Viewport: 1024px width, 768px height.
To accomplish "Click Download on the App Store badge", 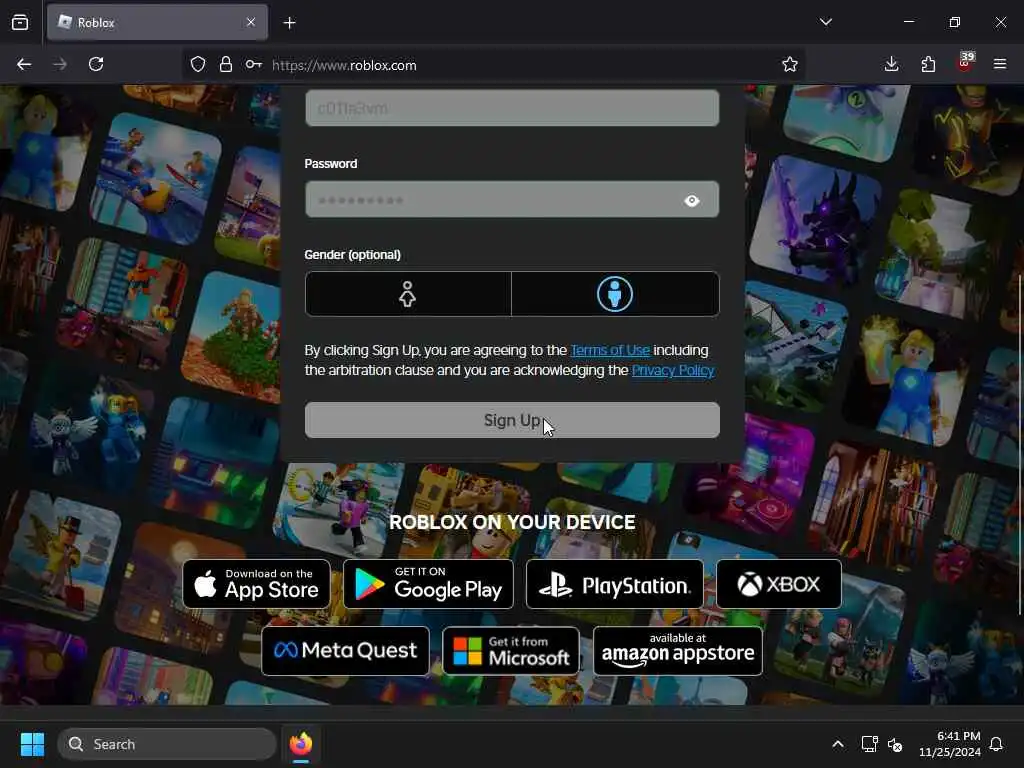I will [x=257, y=584].
